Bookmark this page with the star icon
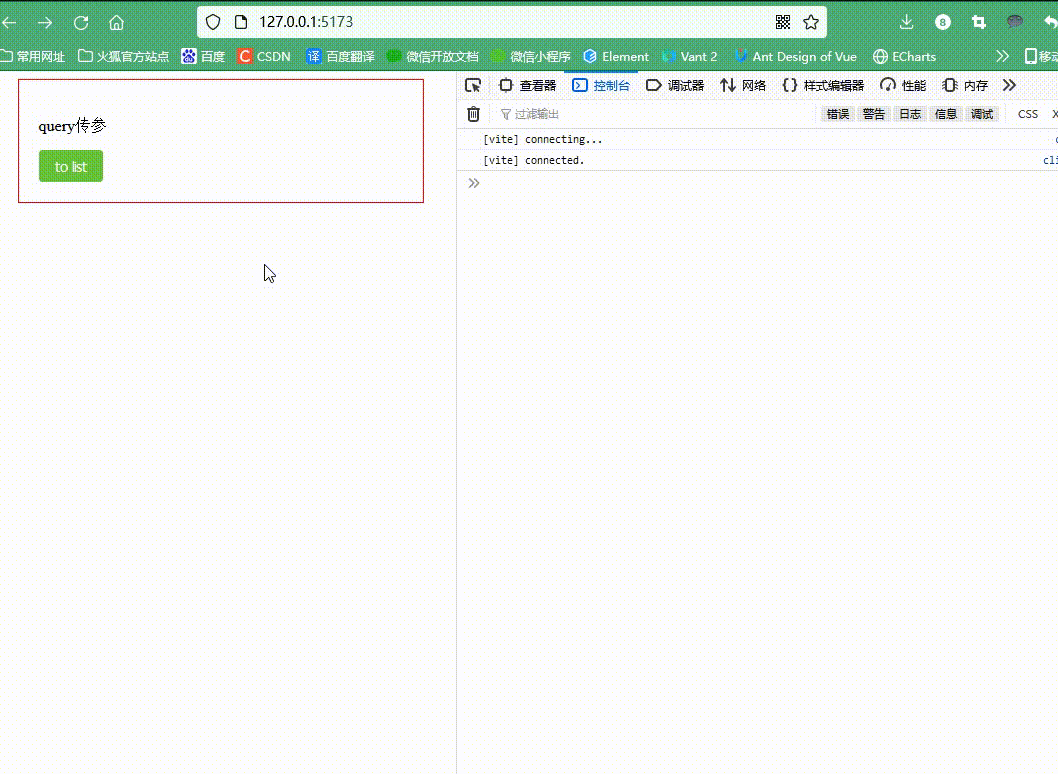The height and width of the screenshot is (774, 1058). coord(811,22)
